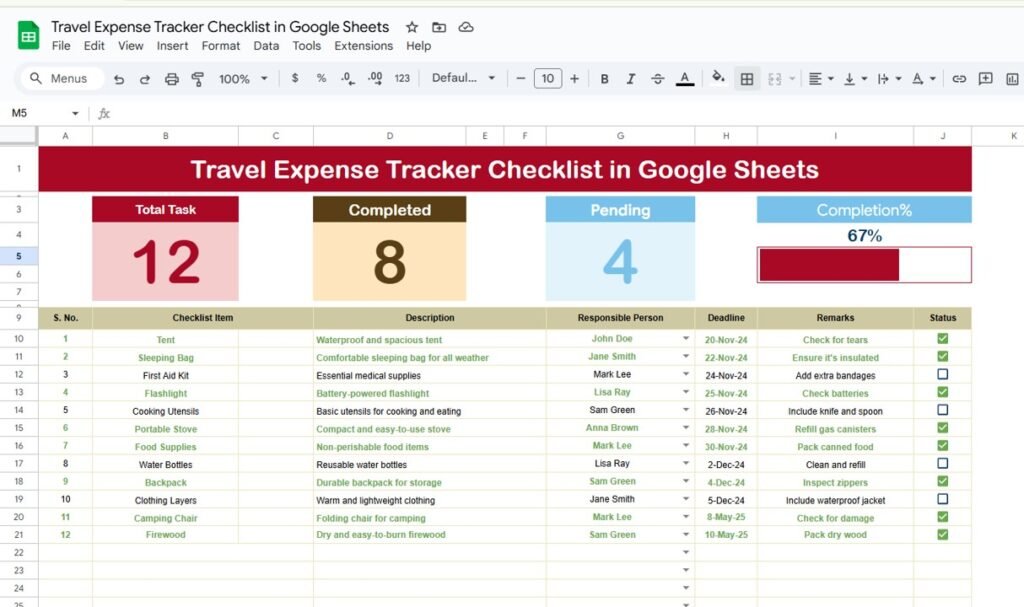Open responsible person dropdown for Tent row 11 Jane Smith
The width and height of the screenshot is (1024, 607).
click(686, 356)
